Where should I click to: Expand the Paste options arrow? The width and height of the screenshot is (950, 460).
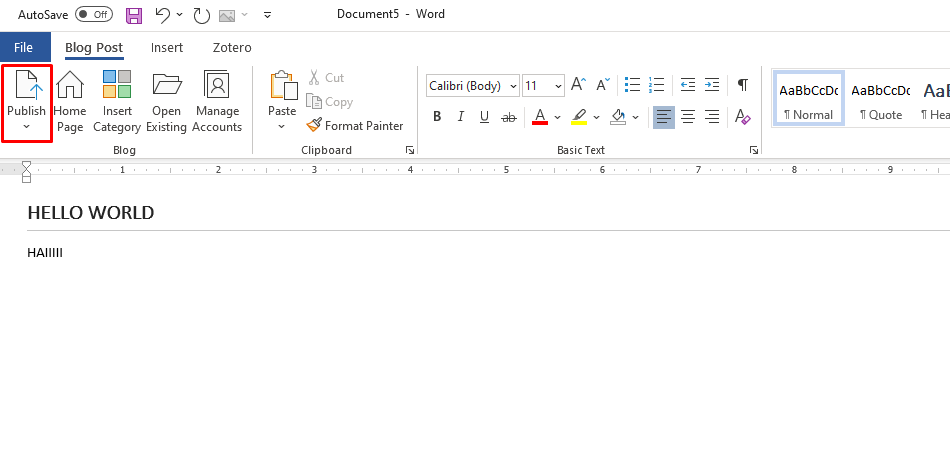tap(282, 127)
